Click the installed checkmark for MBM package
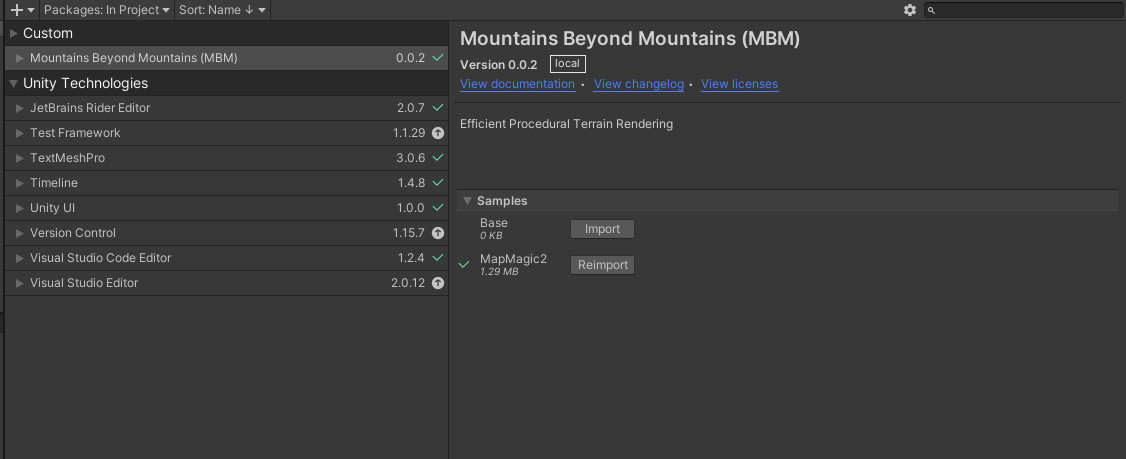Image resolution: width=1126 pixels, height=459 pixels. click(x=438, y=57)
